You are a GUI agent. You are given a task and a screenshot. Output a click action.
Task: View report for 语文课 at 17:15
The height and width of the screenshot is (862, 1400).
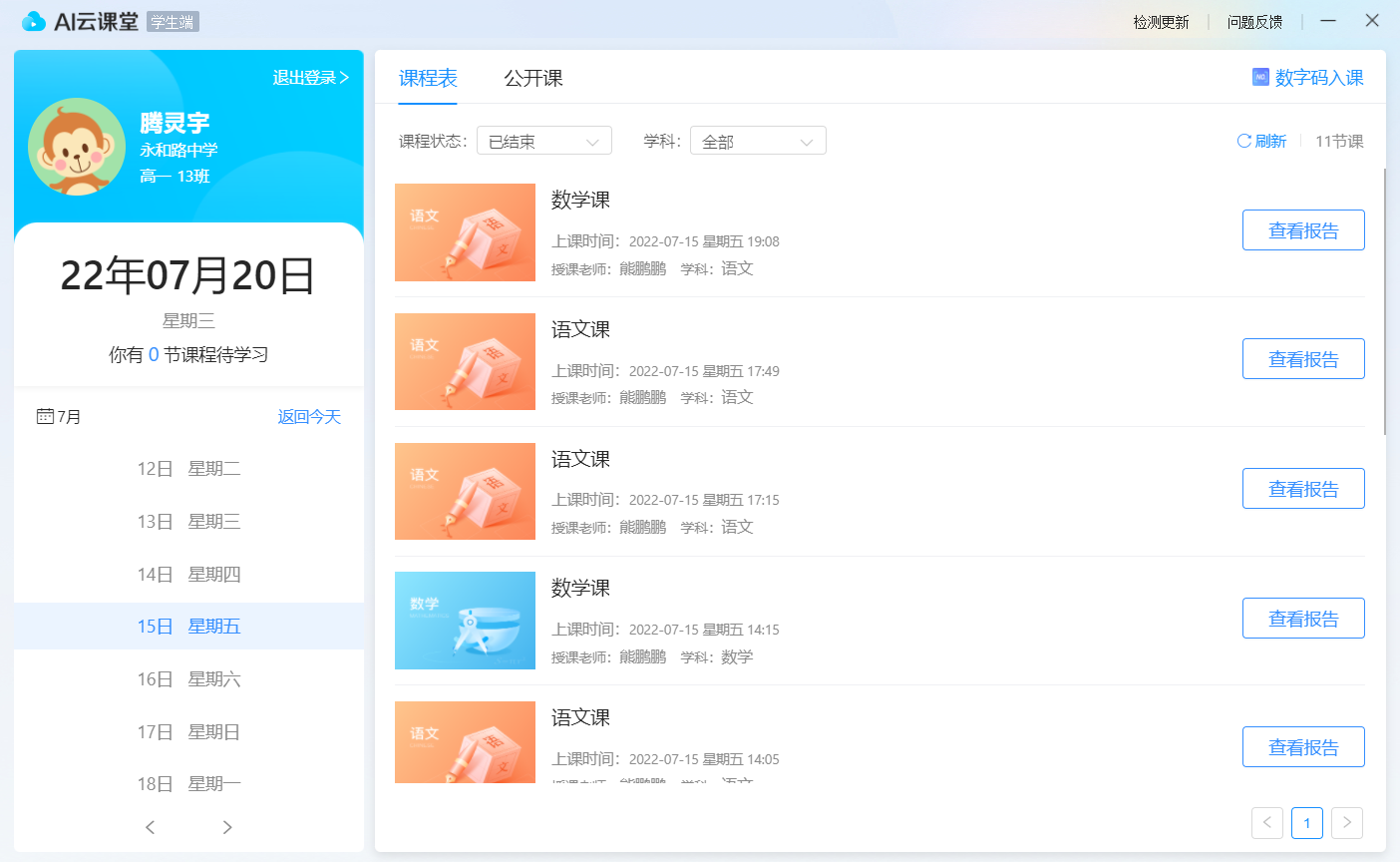click(x=1303, y=489)
